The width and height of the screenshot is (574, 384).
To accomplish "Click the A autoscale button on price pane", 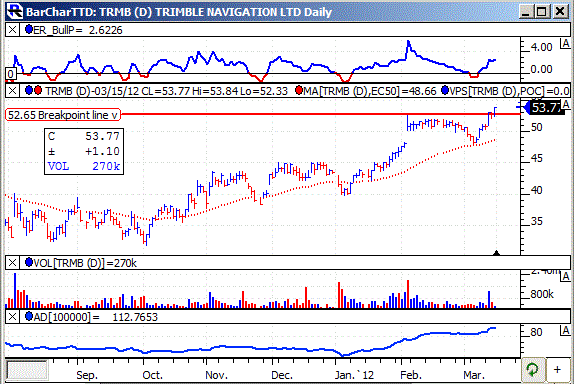I will pos(566,105).
